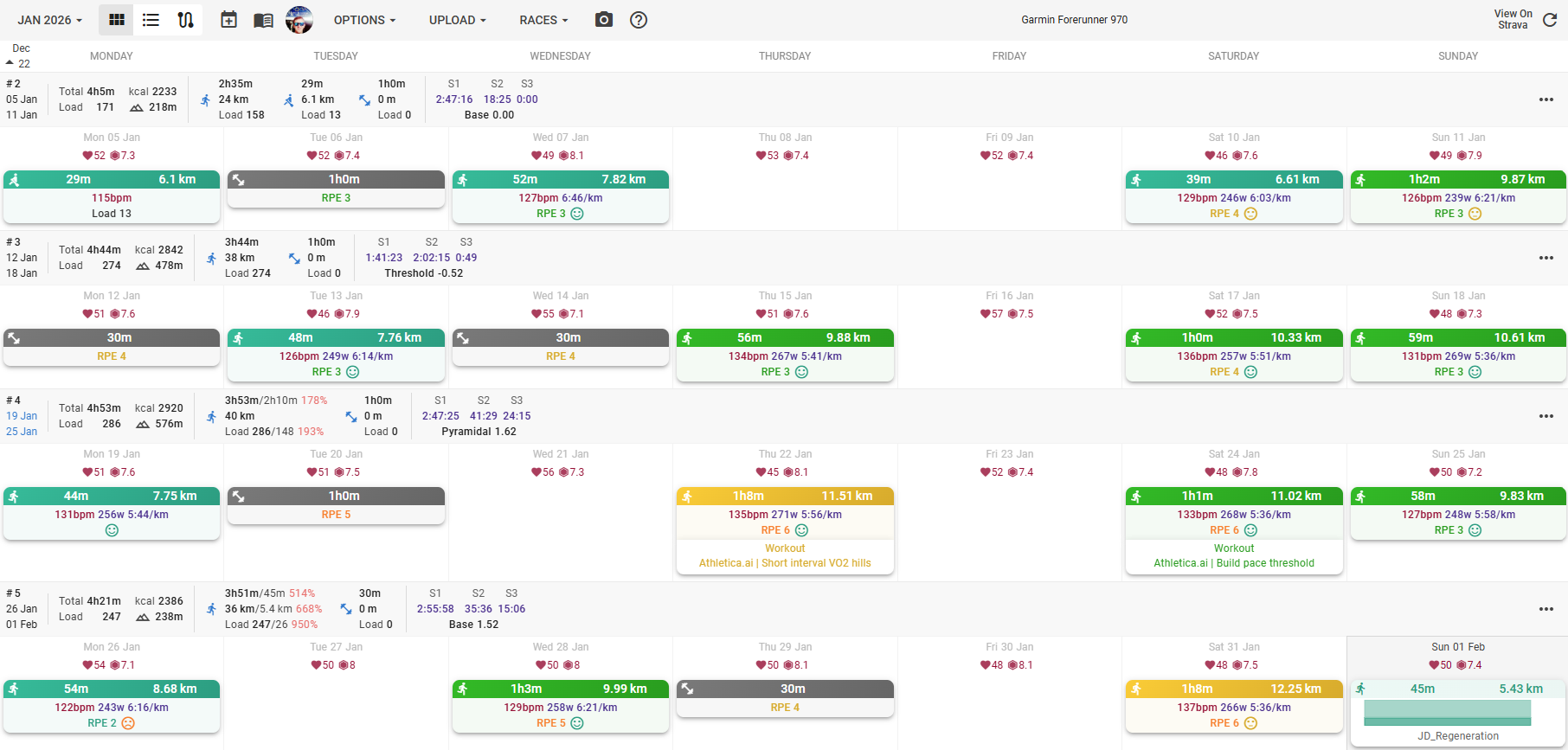The image size is (1568, 750).
Task: Open the Short interval VO2 hills workout
Action: (785, 563)
